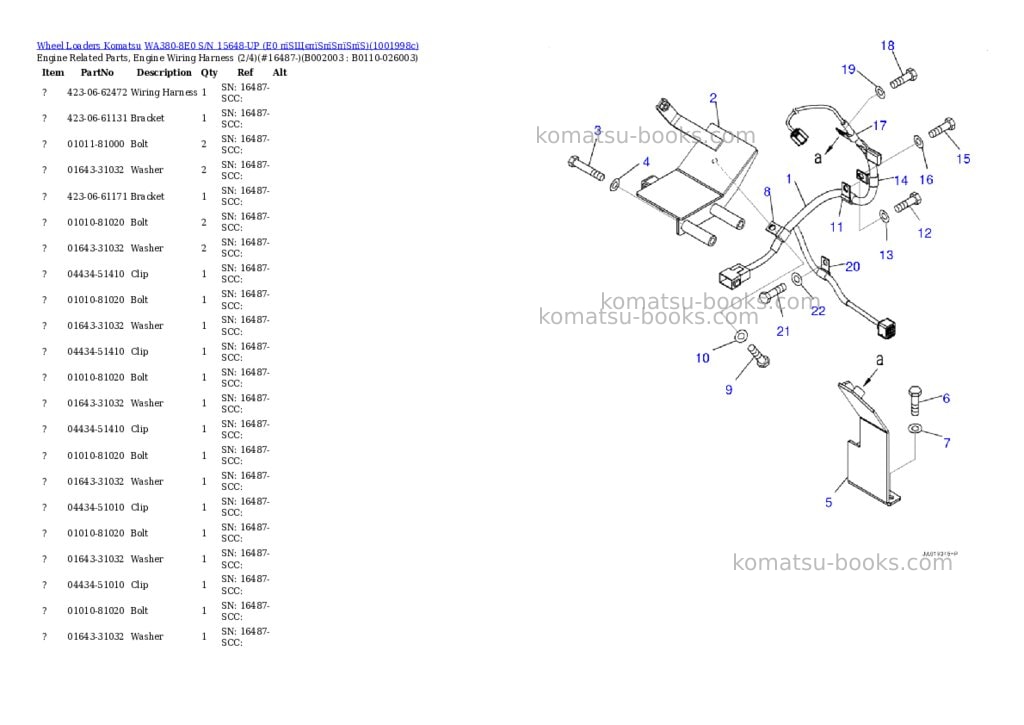Click callout number 16 in the diagram
Viewport: 1024px width, 725px height.
click(x=926, y=180)
